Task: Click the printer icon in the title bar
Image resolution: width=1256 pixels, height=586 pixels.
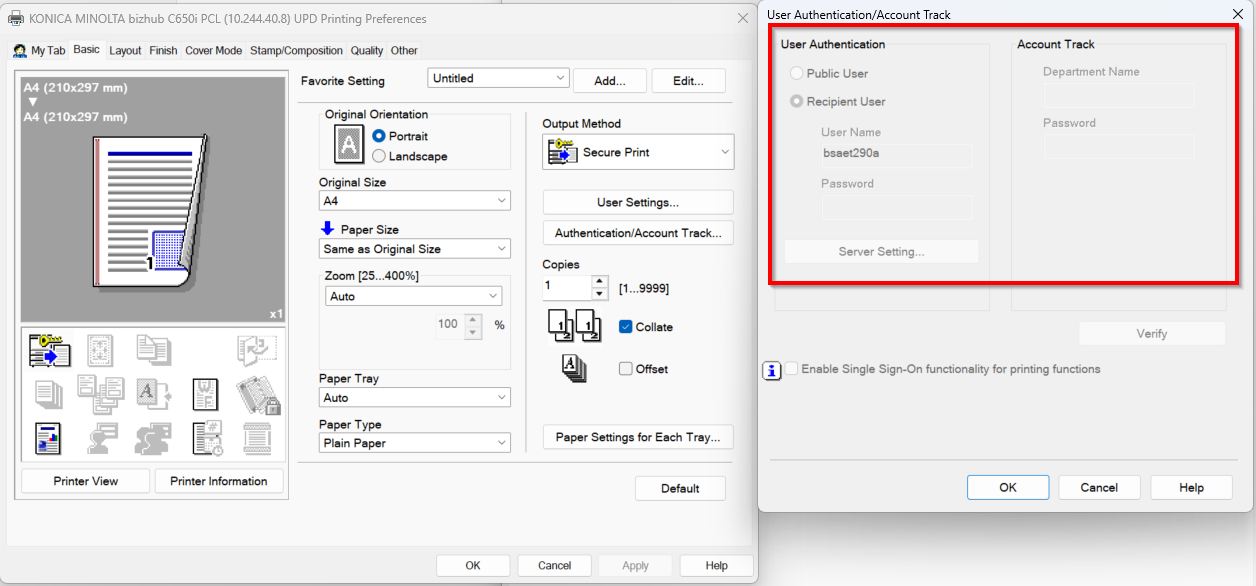Action: tap(15, 19)
